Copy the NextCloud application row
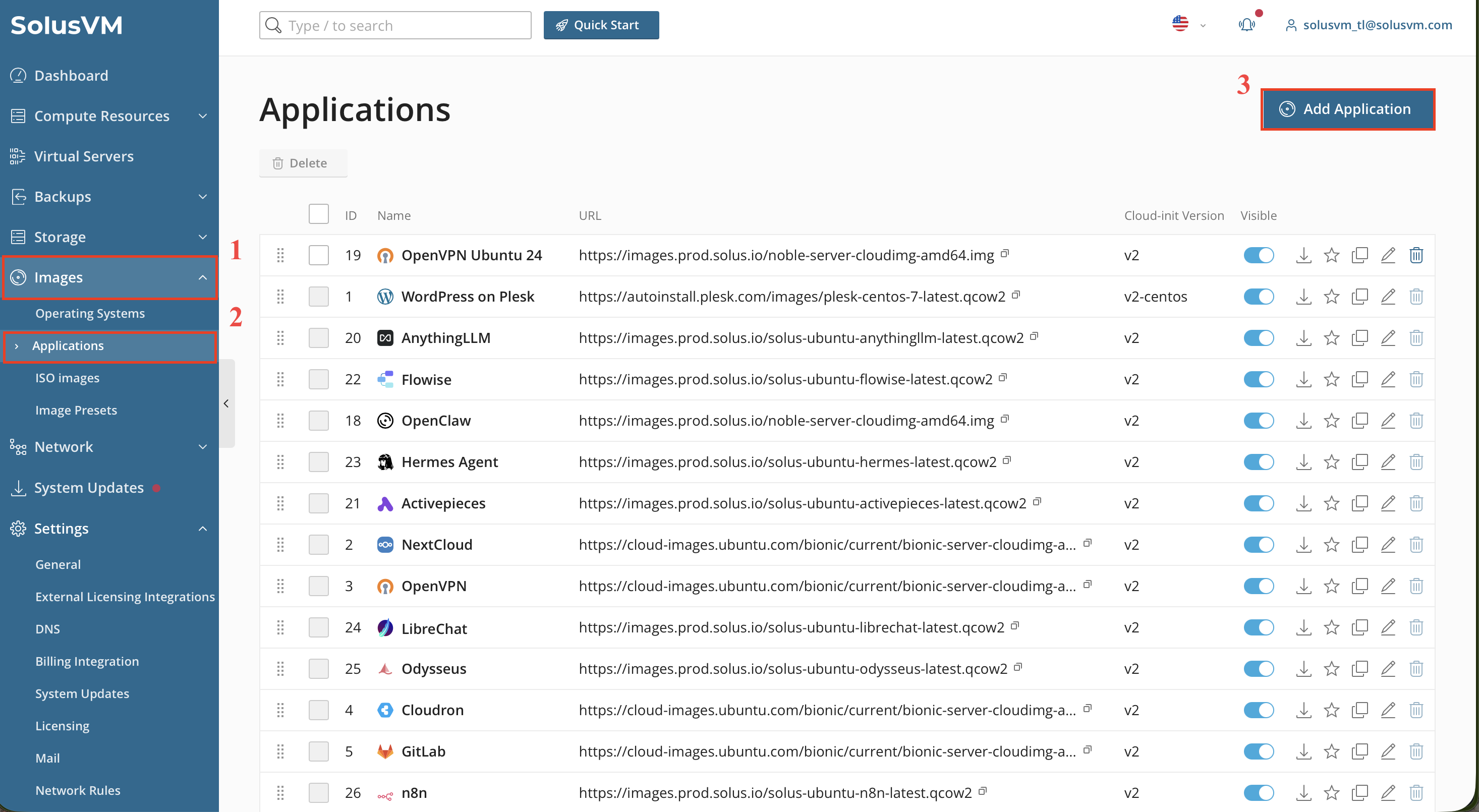This screenshot has height=812, width=1479. (x=1359, y=545)
